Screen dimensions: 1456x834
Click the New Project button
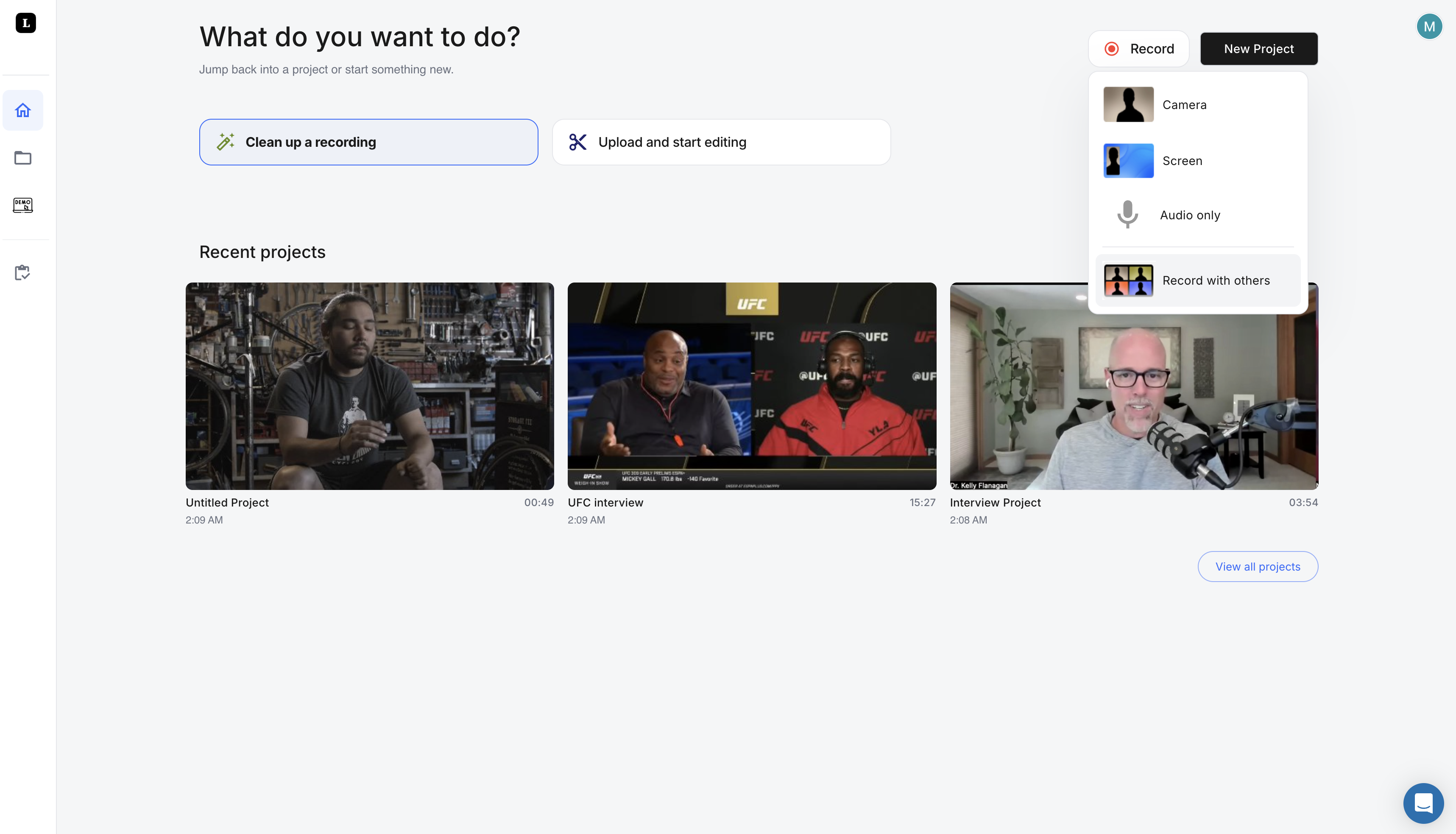click(1258, 49)
